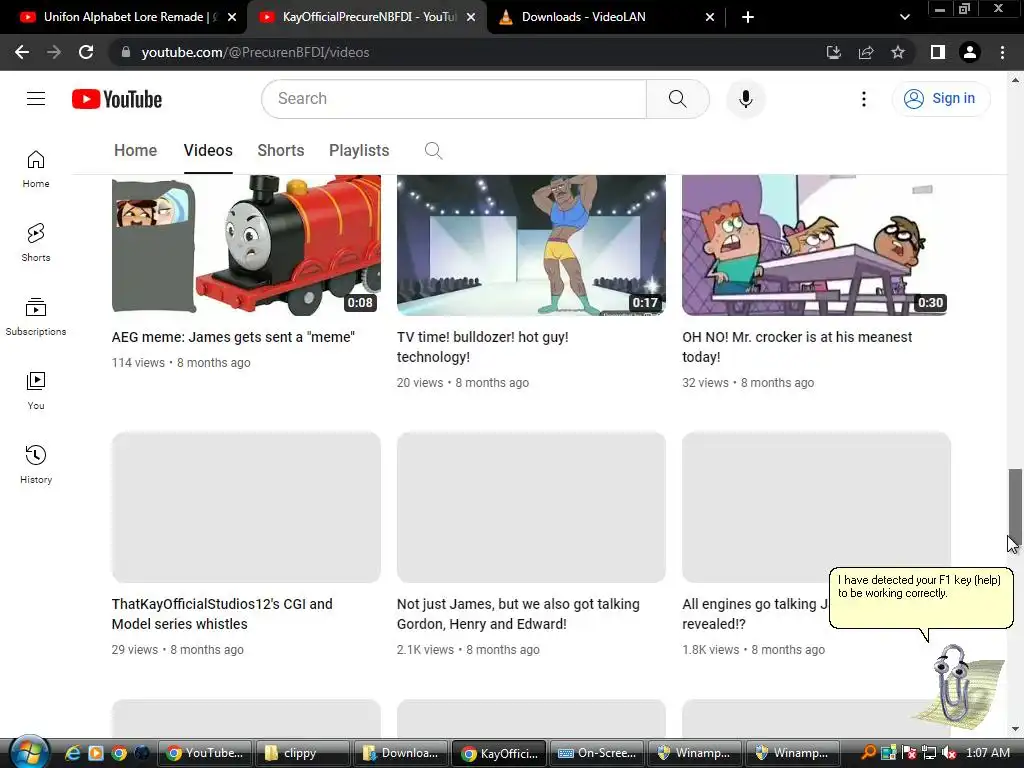Open Chrome's three-dot menu
1024x768 pixels.
click(x=1002, y=52)
